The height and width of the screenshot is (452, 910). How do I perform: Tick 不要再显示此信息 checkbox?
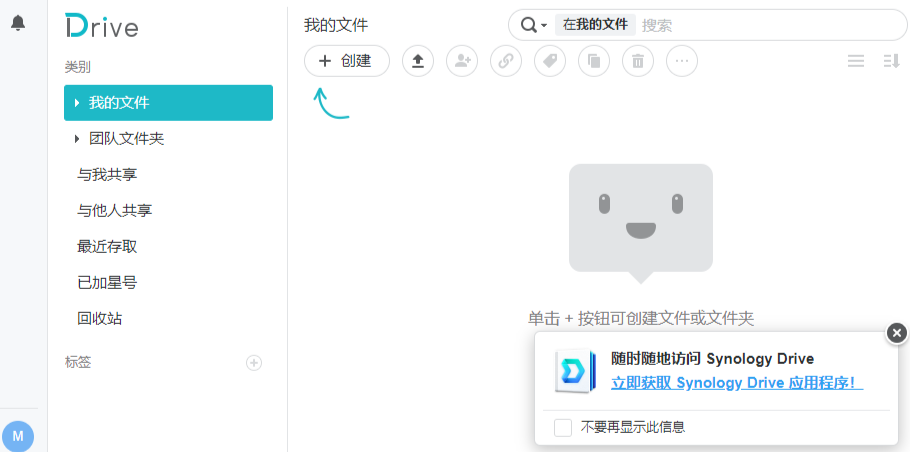tap(563, 427)
